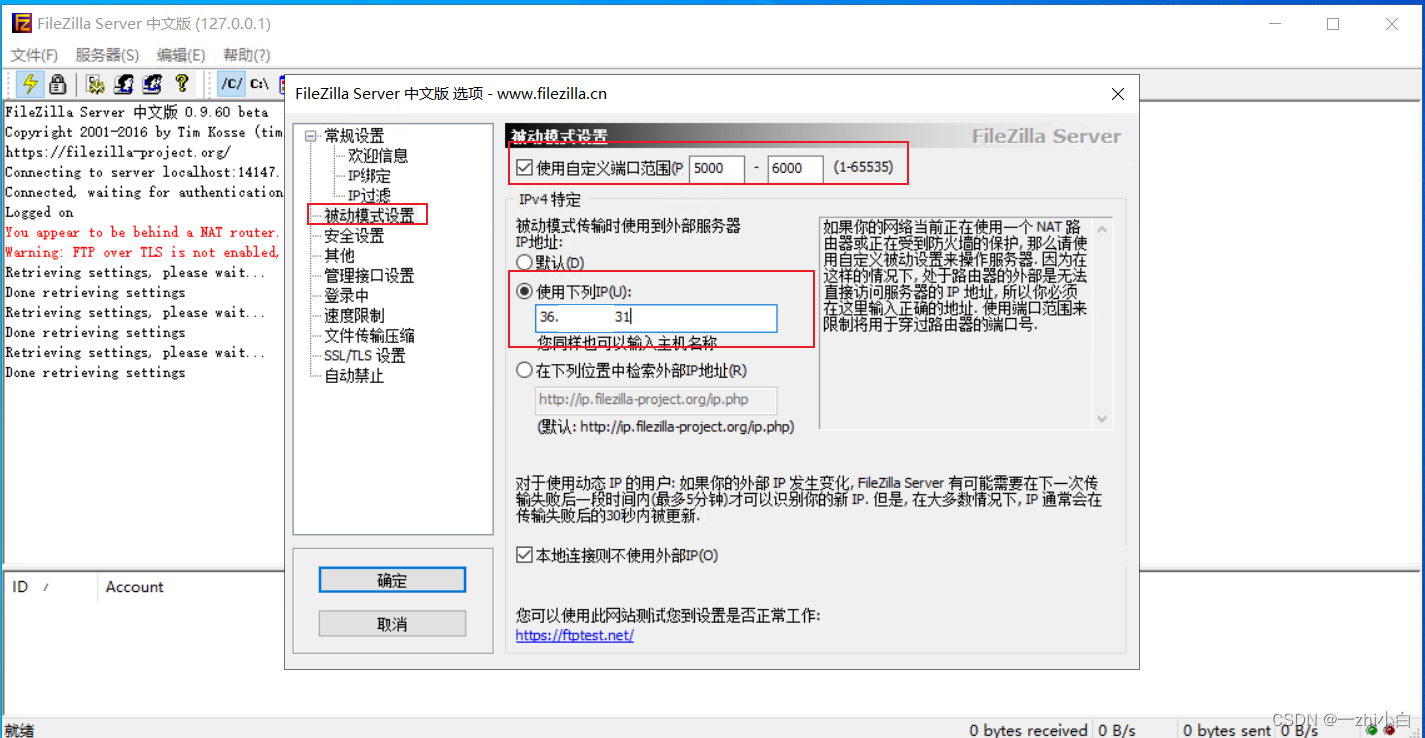Click the 就绪 status bar text

(20, 730)
